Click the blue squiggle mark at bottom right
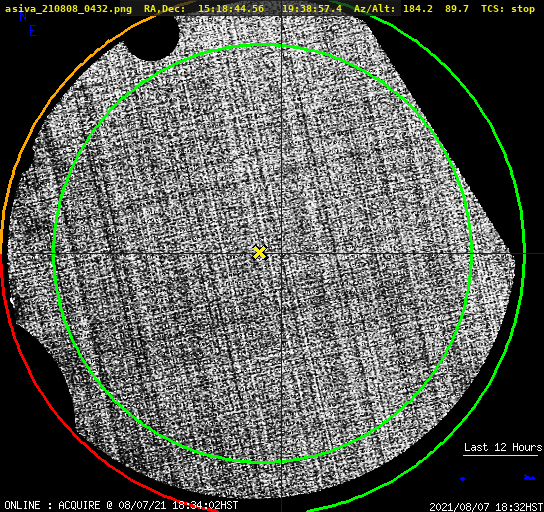Image resolution: width=544 pixels, height=512 pixels. click(x=529, y=478)
